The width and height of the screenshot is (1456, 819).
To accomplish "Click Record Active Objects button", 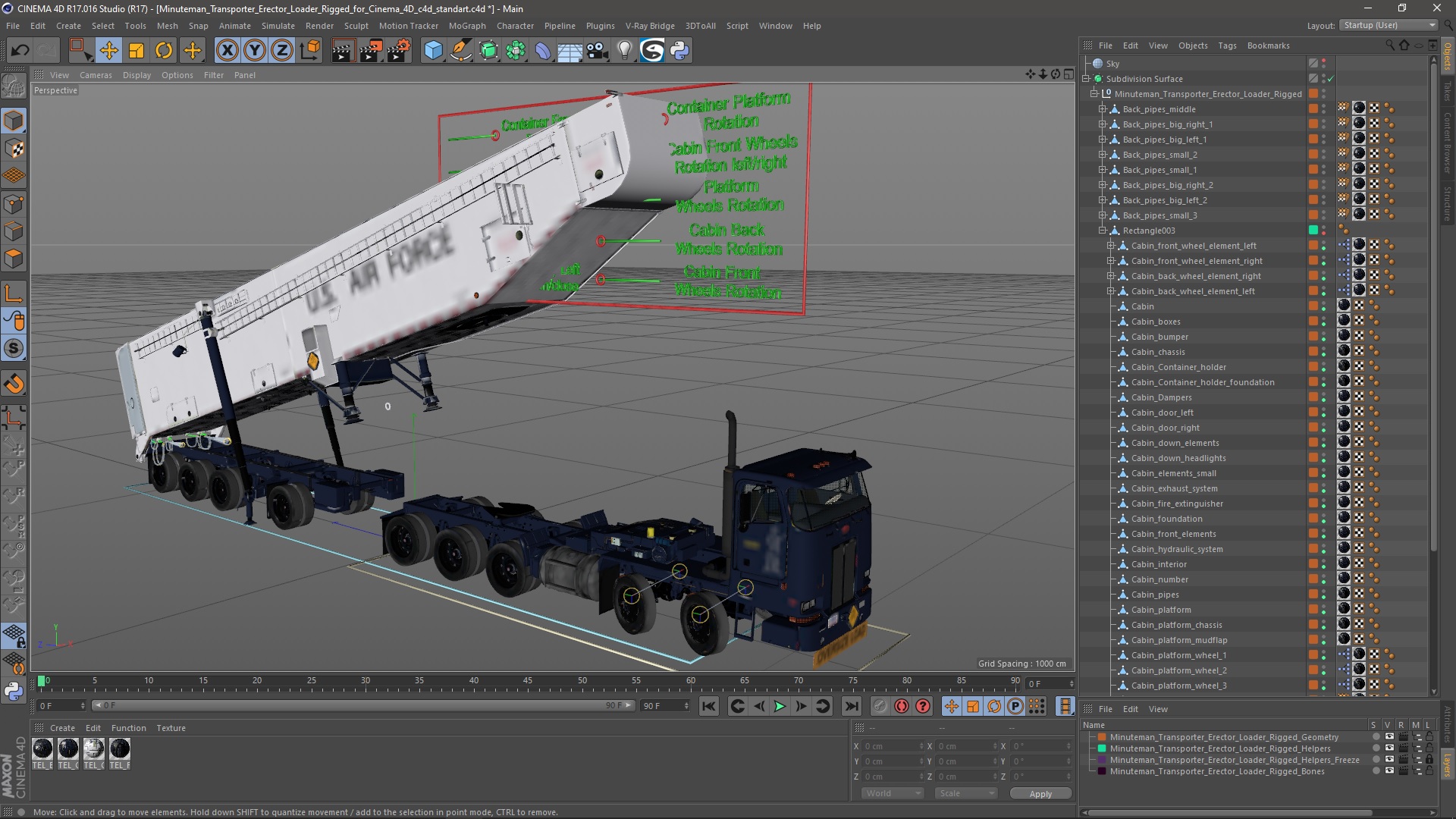I will (x=880, y=706).
